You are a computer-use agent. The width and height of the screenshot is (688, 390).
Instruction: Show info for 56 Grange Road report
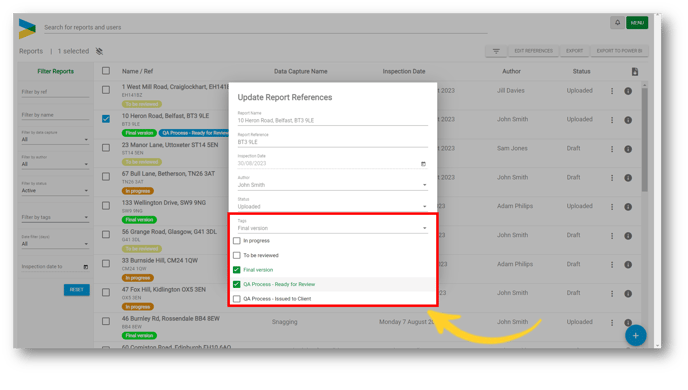(628, 236)
